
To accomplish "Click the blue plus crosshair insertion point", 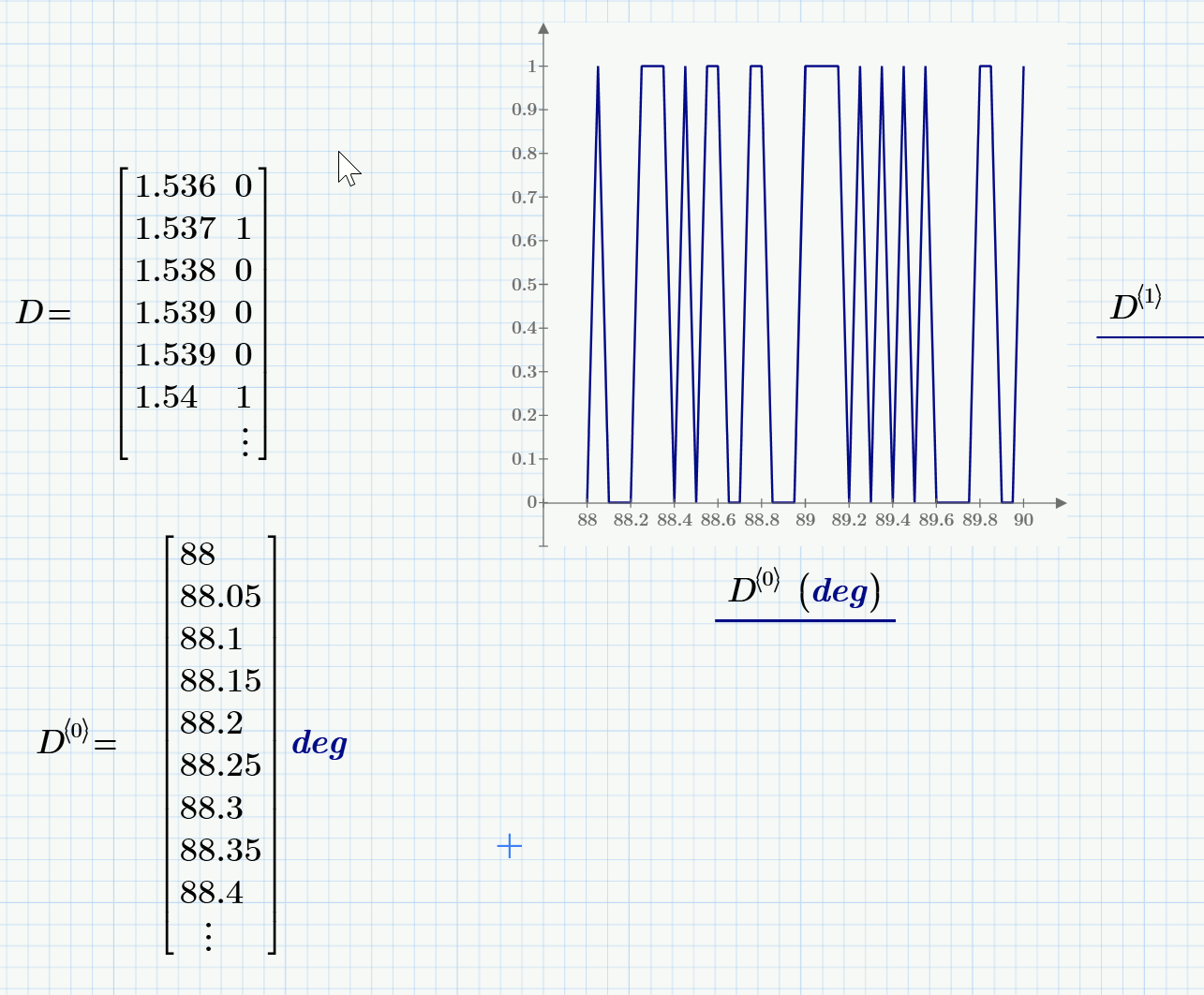I will pos(509,846).
